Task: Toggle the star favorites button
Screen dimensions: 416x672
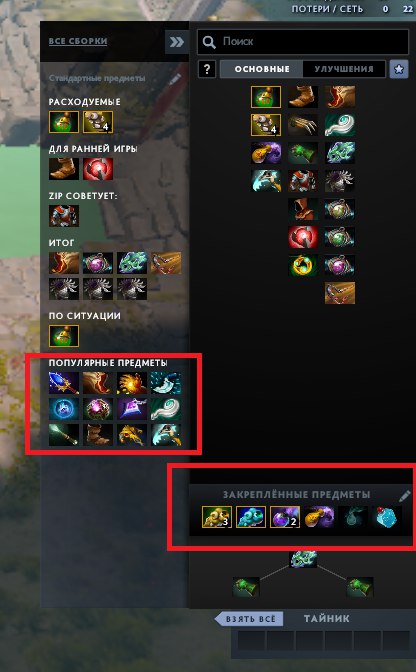Action: pyautogui.click(x=398, y=69)
